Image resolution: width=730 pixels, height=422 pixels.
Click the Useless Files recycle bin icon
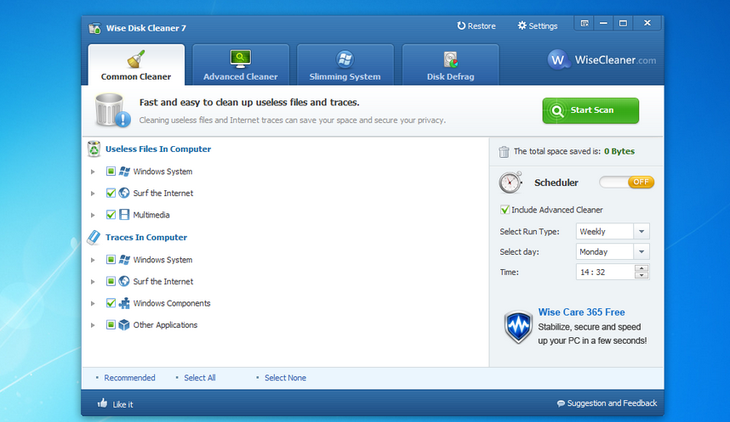[x=94, y=149]
